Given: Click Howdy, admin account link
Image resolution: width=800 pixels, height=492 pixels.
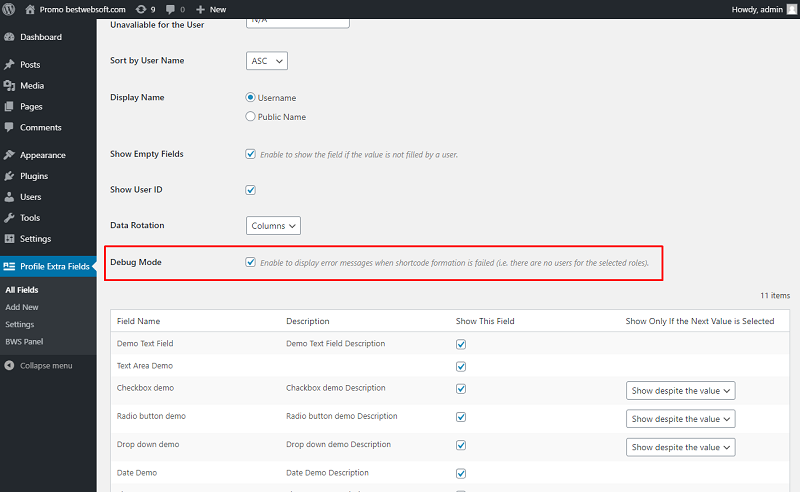Looking at the screenshot, I should pyautogui.click(x=757, y=9).
